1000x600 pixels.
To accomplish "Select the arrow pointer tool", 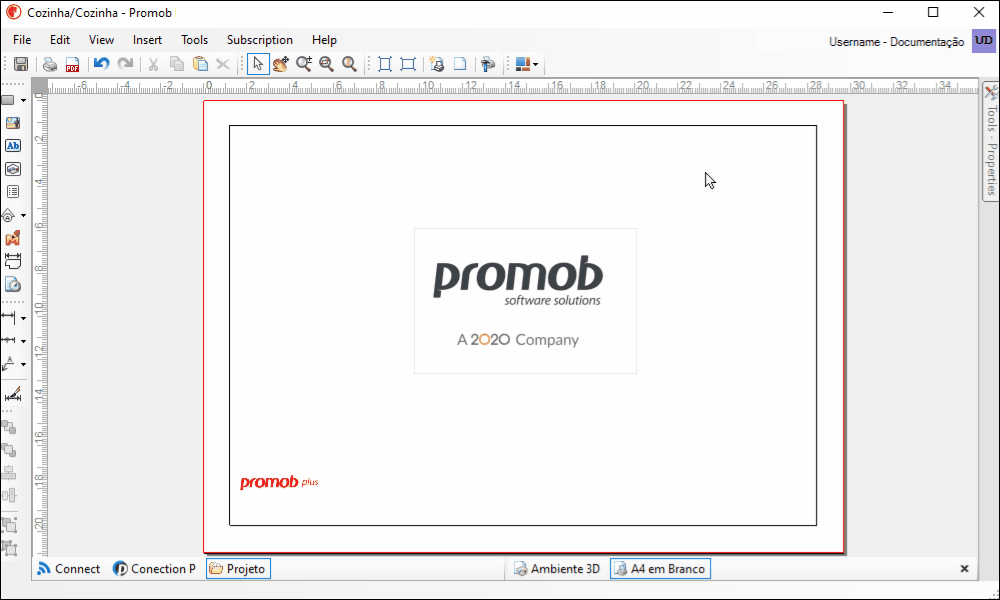I will tap(258, 64).
